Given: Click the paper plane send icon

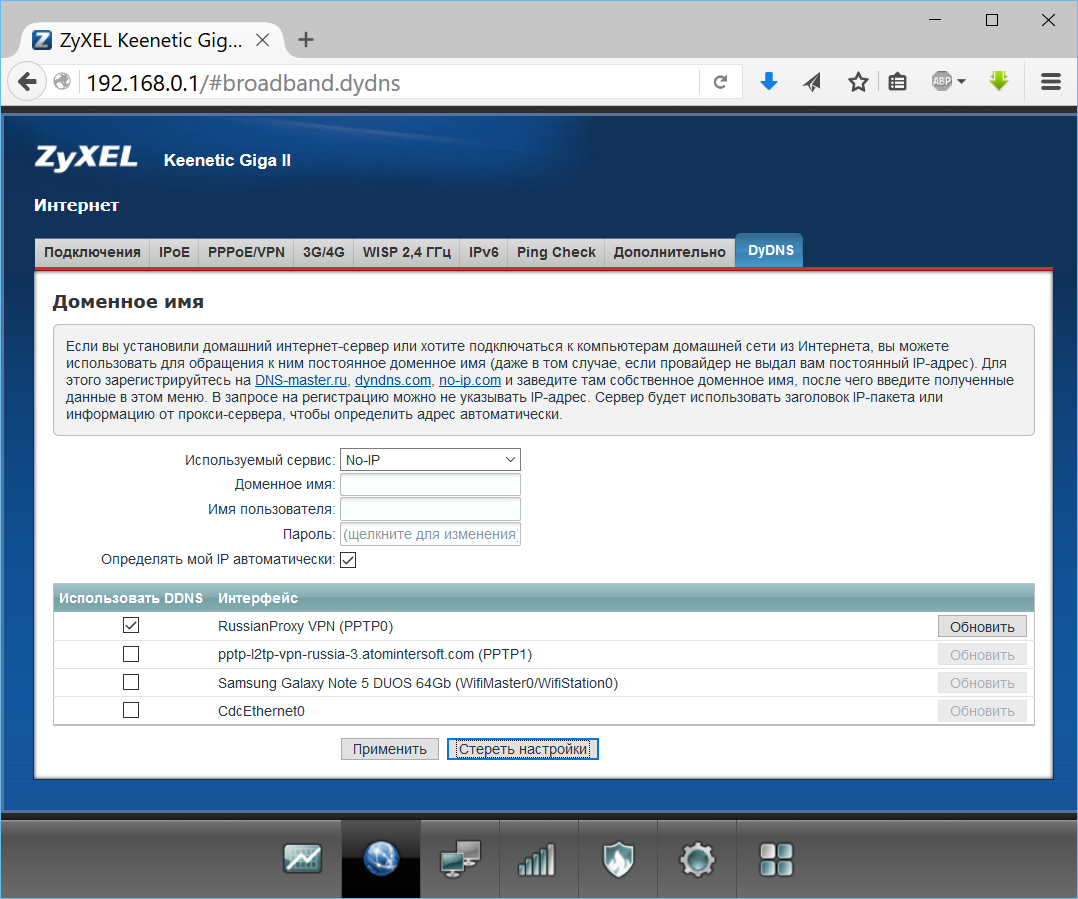Looking at the screenshot, I should 812,82.
